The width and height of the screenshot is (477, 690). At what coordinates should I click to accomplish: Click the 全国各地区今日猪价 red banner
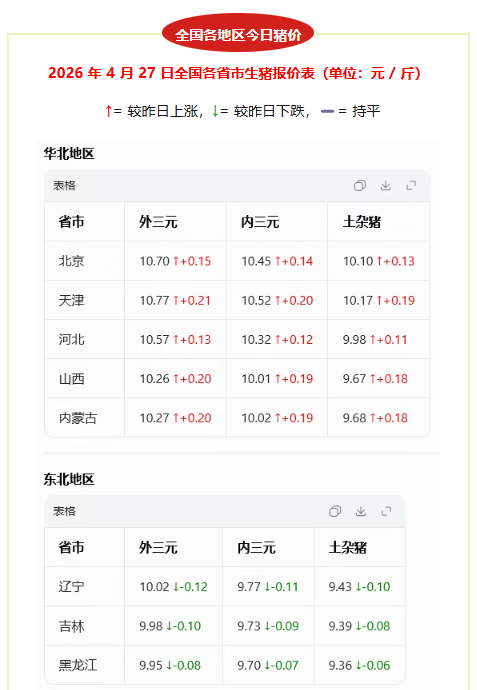pos(238,34)
